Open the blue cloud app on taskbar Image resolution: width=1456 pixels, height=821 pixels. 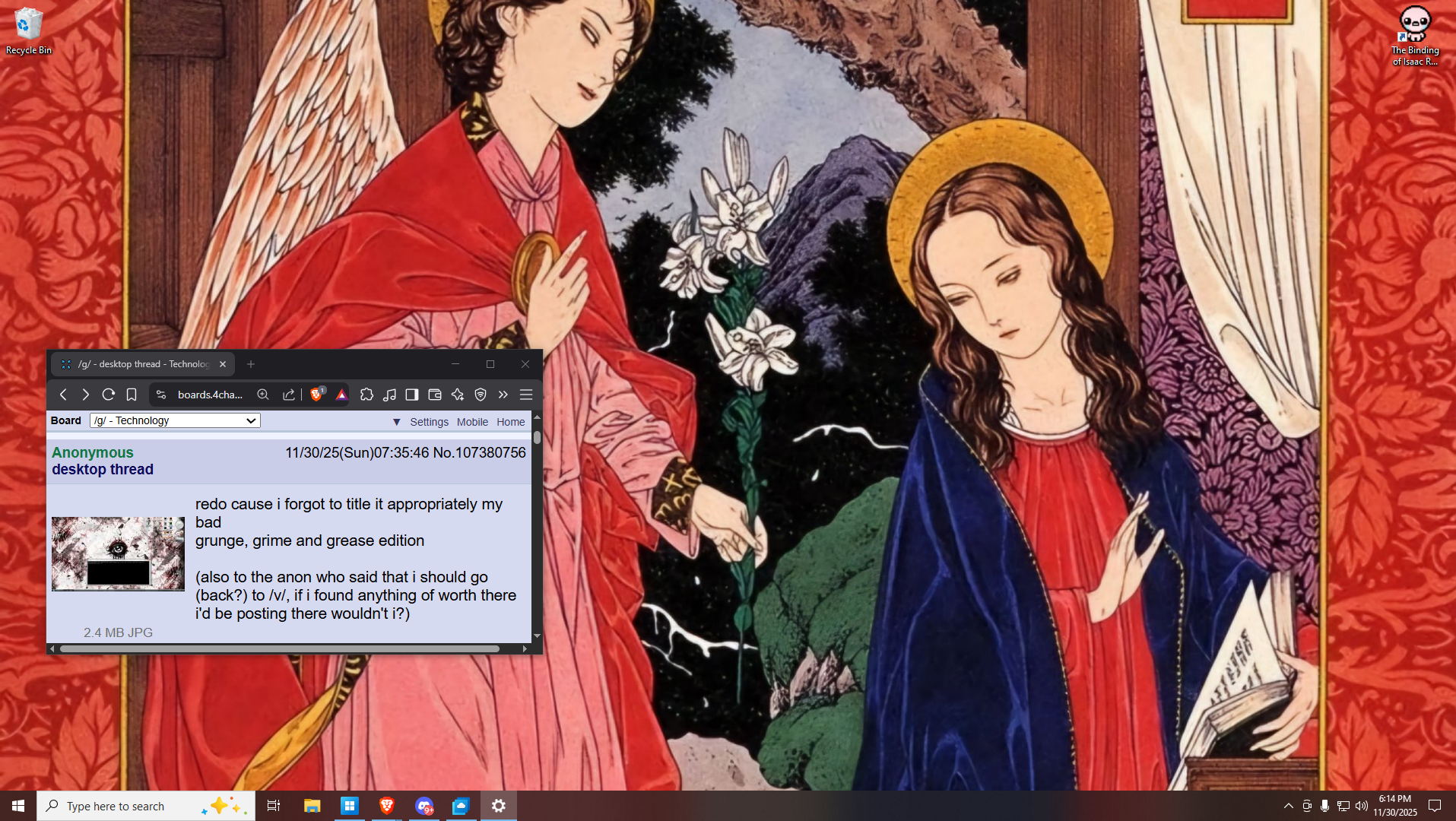click(x=462, y=806)
